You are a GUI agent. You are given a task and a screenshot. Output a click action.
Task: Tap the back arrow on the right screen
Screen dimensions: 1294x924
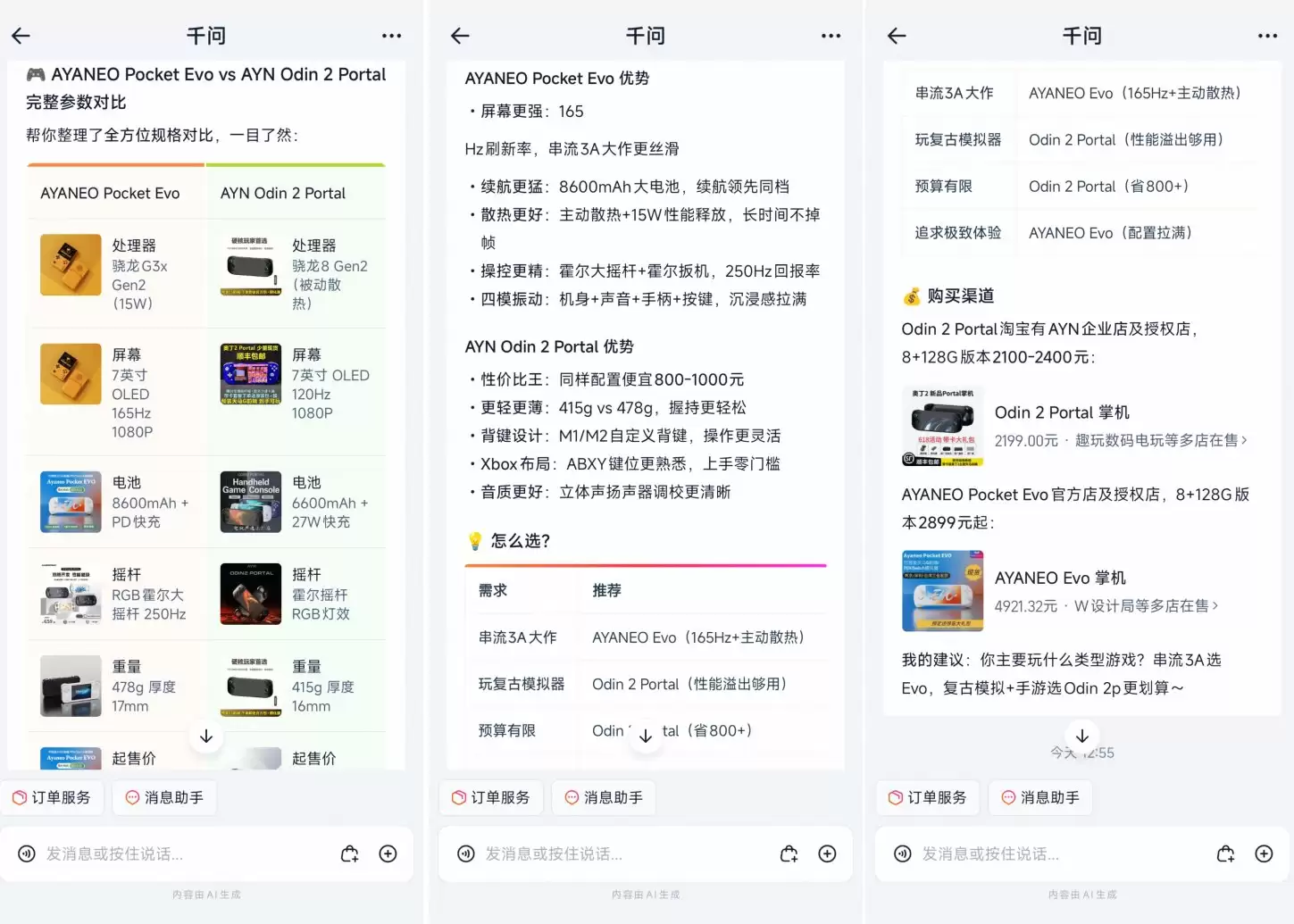pyautogui.click(x=897, y=36)
